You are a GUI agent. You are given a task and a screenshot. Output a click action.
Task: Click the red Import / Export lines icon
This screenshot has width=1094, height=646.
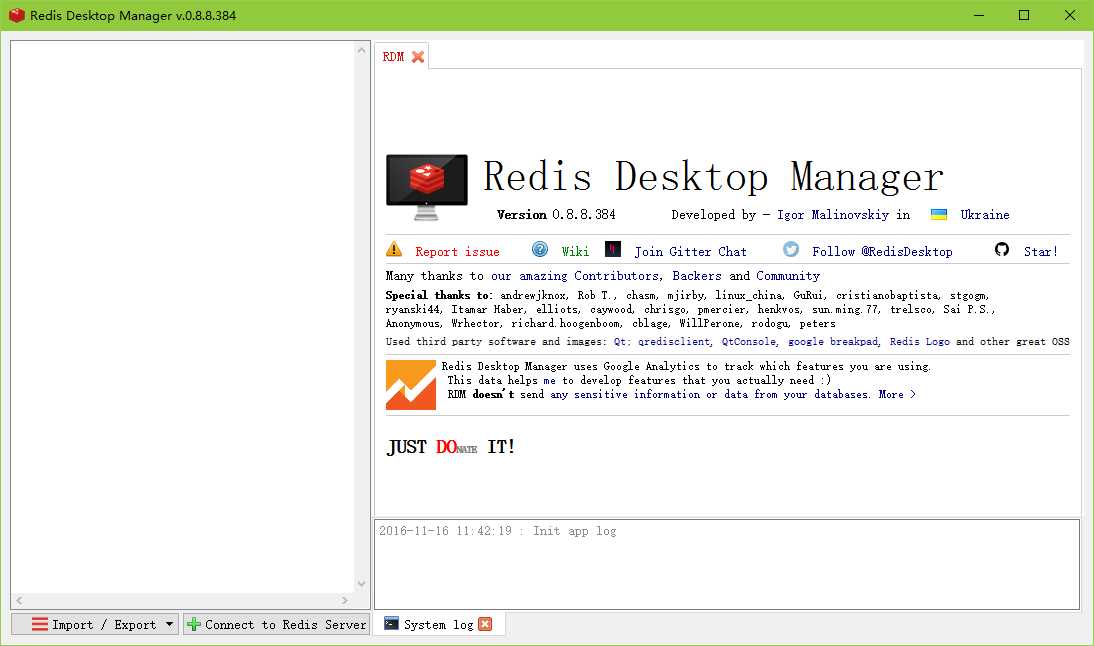click(40, 624)
